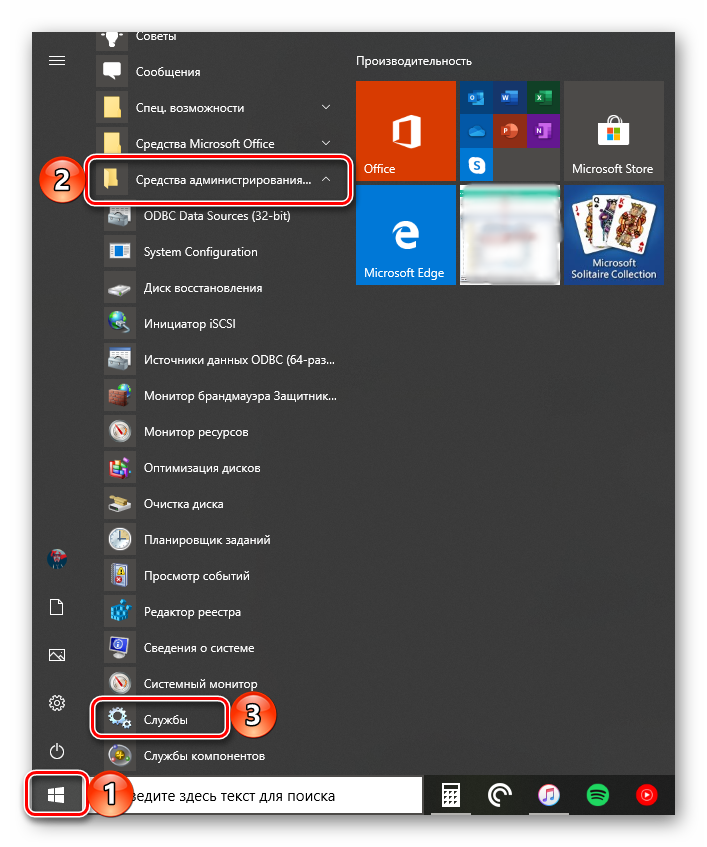The width and height of the screenshot is (707, 847).
Task: Open Excel in Office apps tile
Action: coord(543,98)
